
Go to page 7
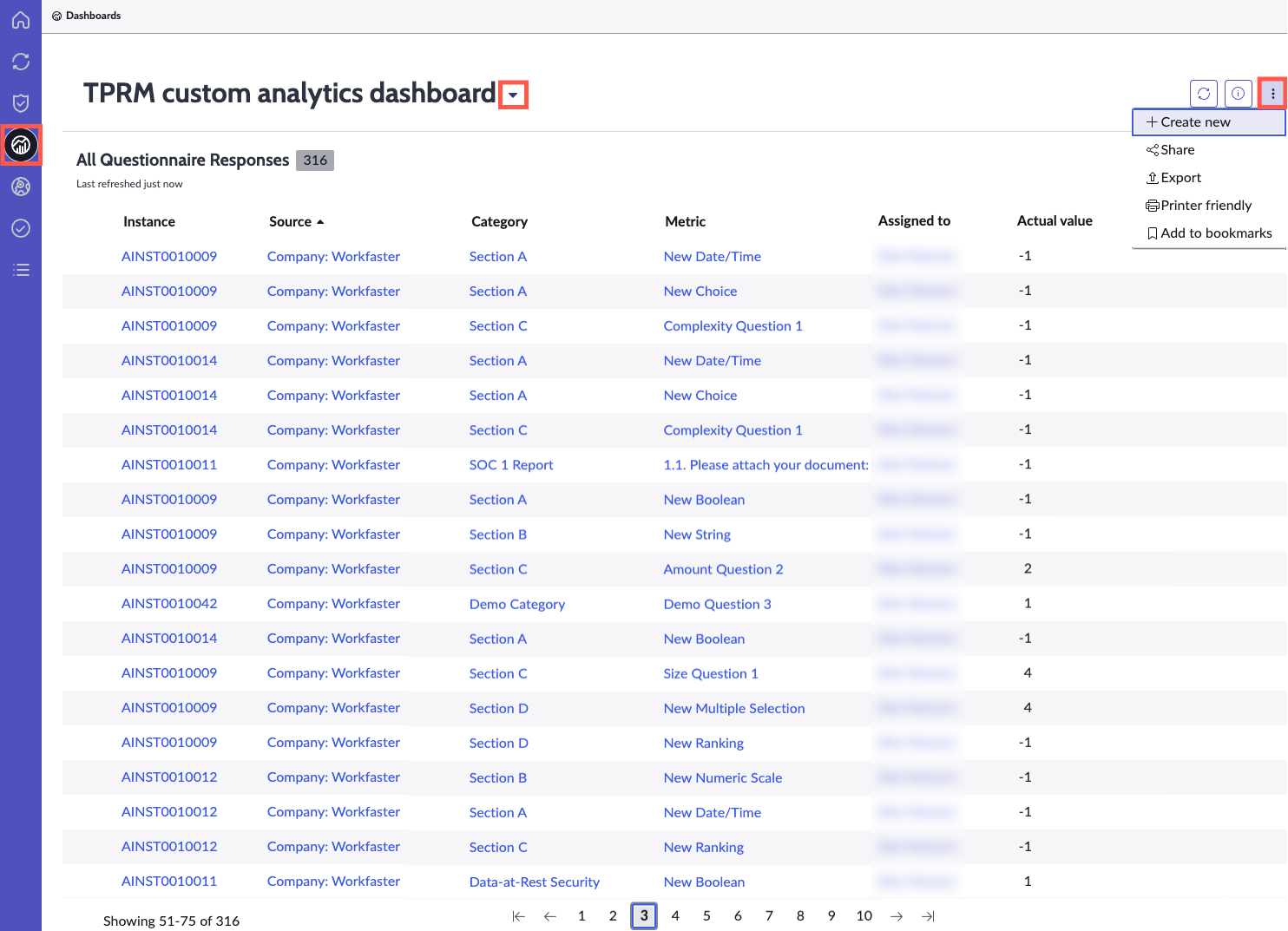pos(769,916)
